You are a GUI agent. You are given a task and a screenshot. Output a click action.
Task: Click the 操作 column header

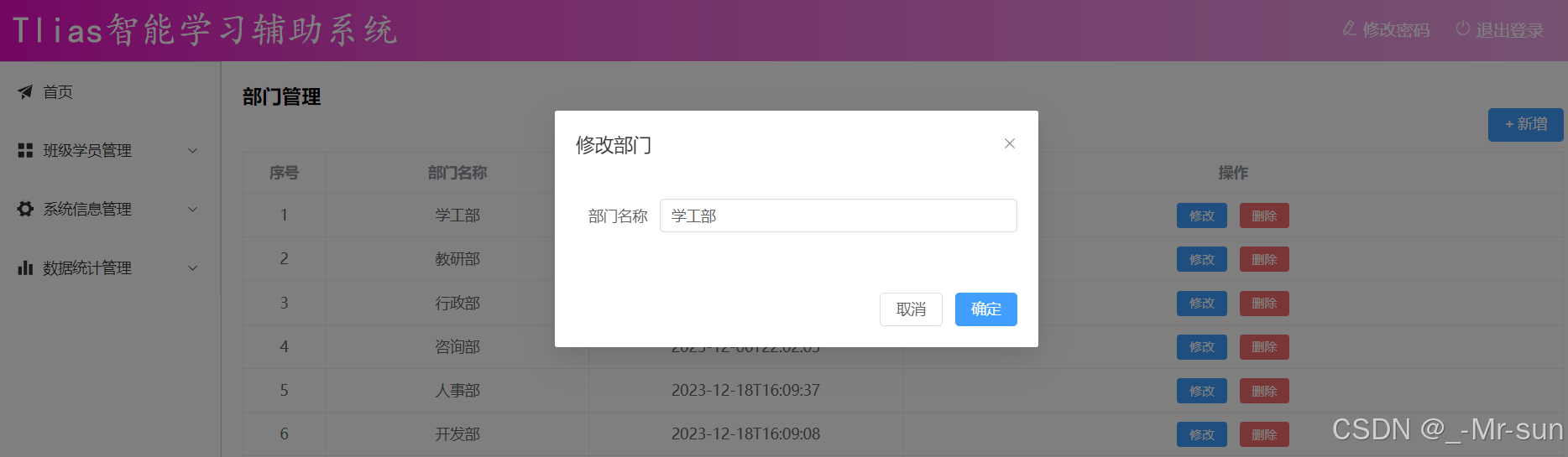pos(1233,173)
